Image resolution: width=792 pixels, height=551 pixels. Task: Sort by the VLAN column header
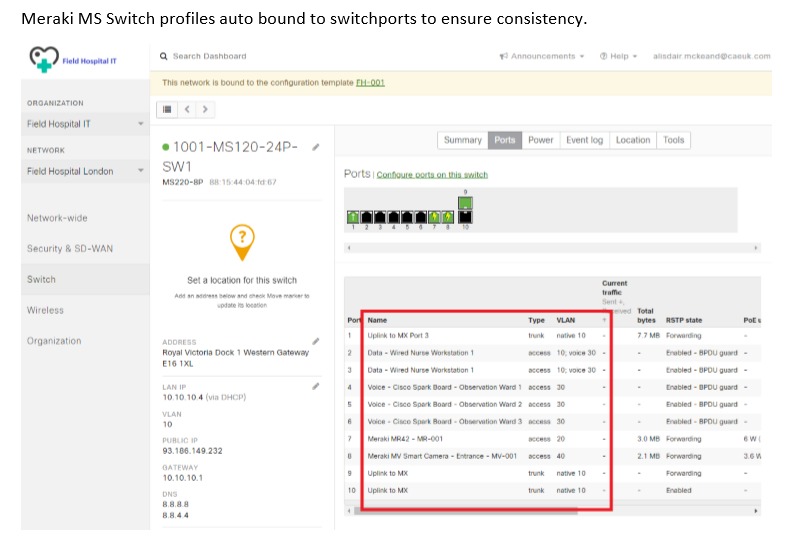566,320
